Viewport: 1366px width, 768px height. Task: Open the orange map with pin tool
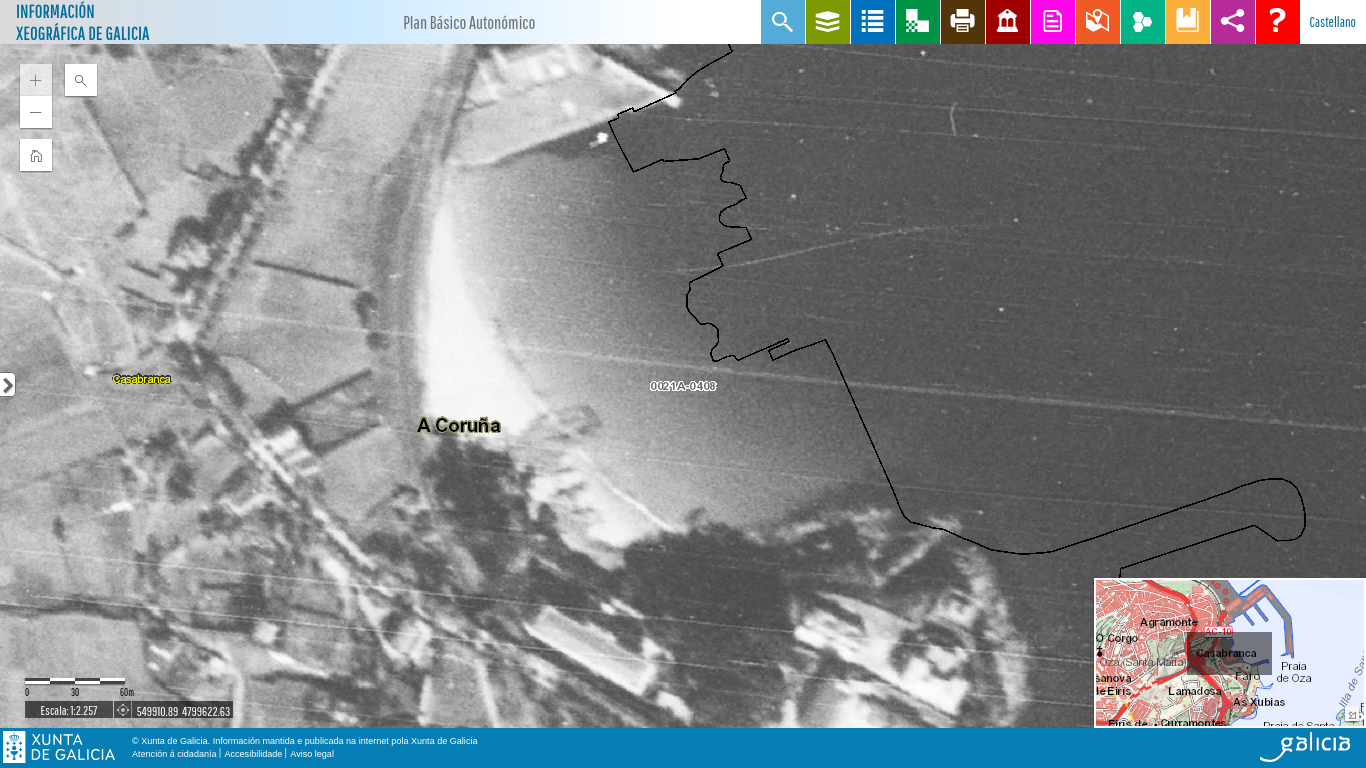tap(1098, 22)
